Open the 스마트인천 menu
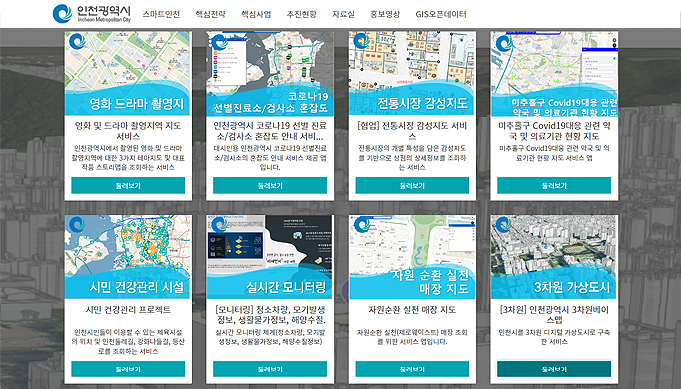 (x=161, y=14)
